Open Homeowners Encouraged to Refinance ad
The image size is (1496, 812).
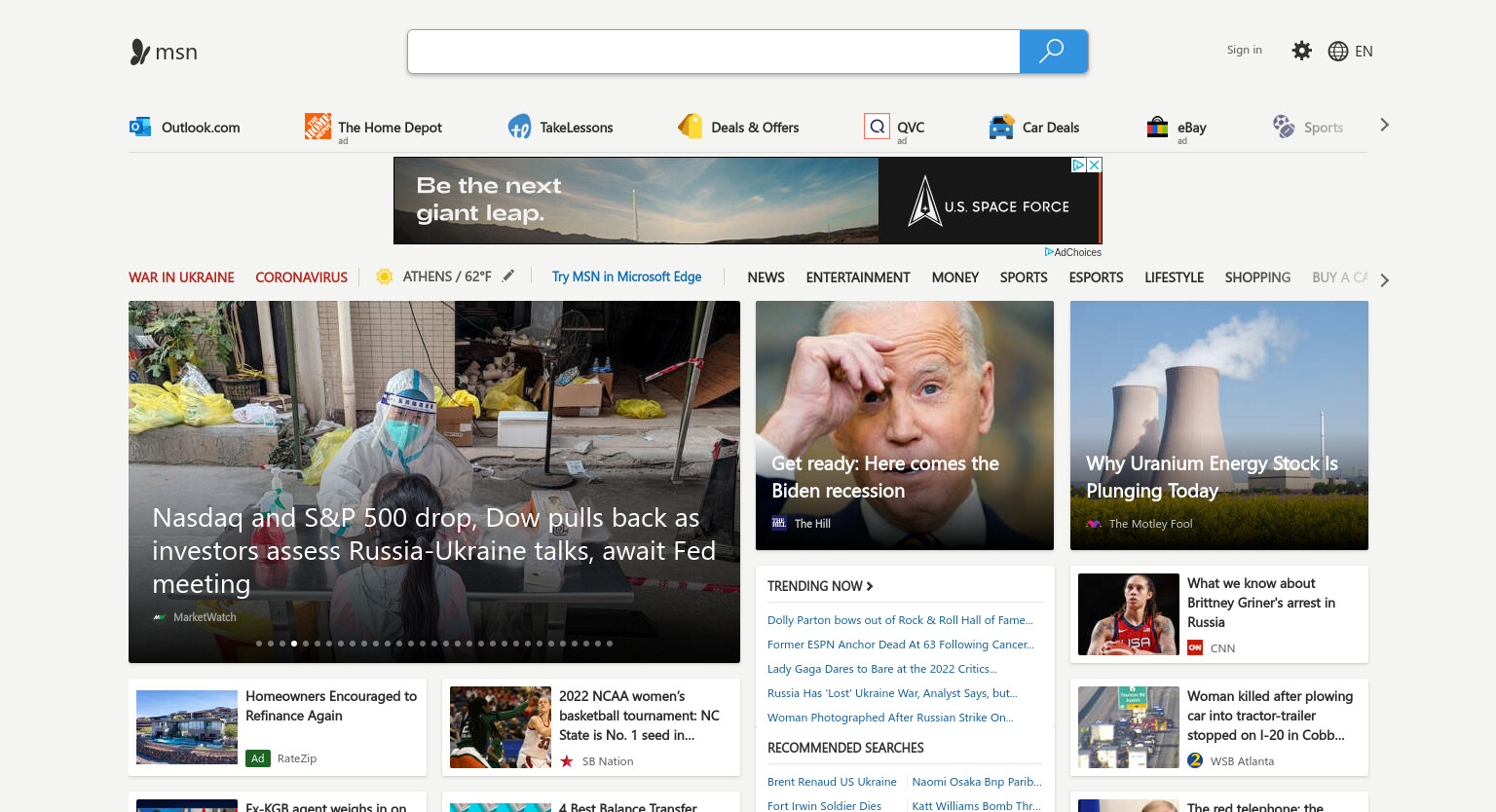point(278,727)
